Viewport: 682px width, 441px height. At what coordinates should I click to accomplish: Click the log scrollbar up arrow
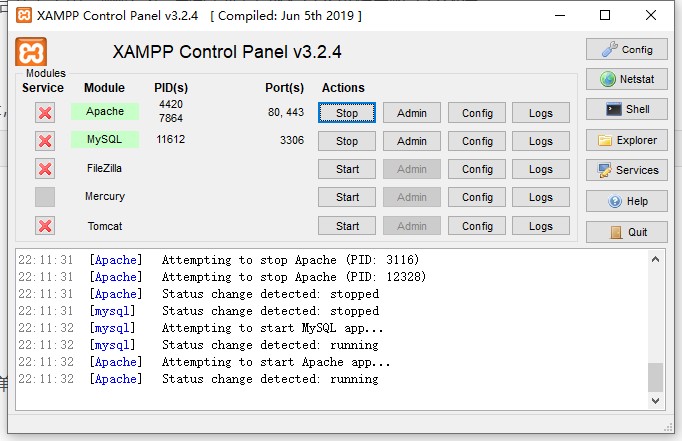click(x=656, y=259)
